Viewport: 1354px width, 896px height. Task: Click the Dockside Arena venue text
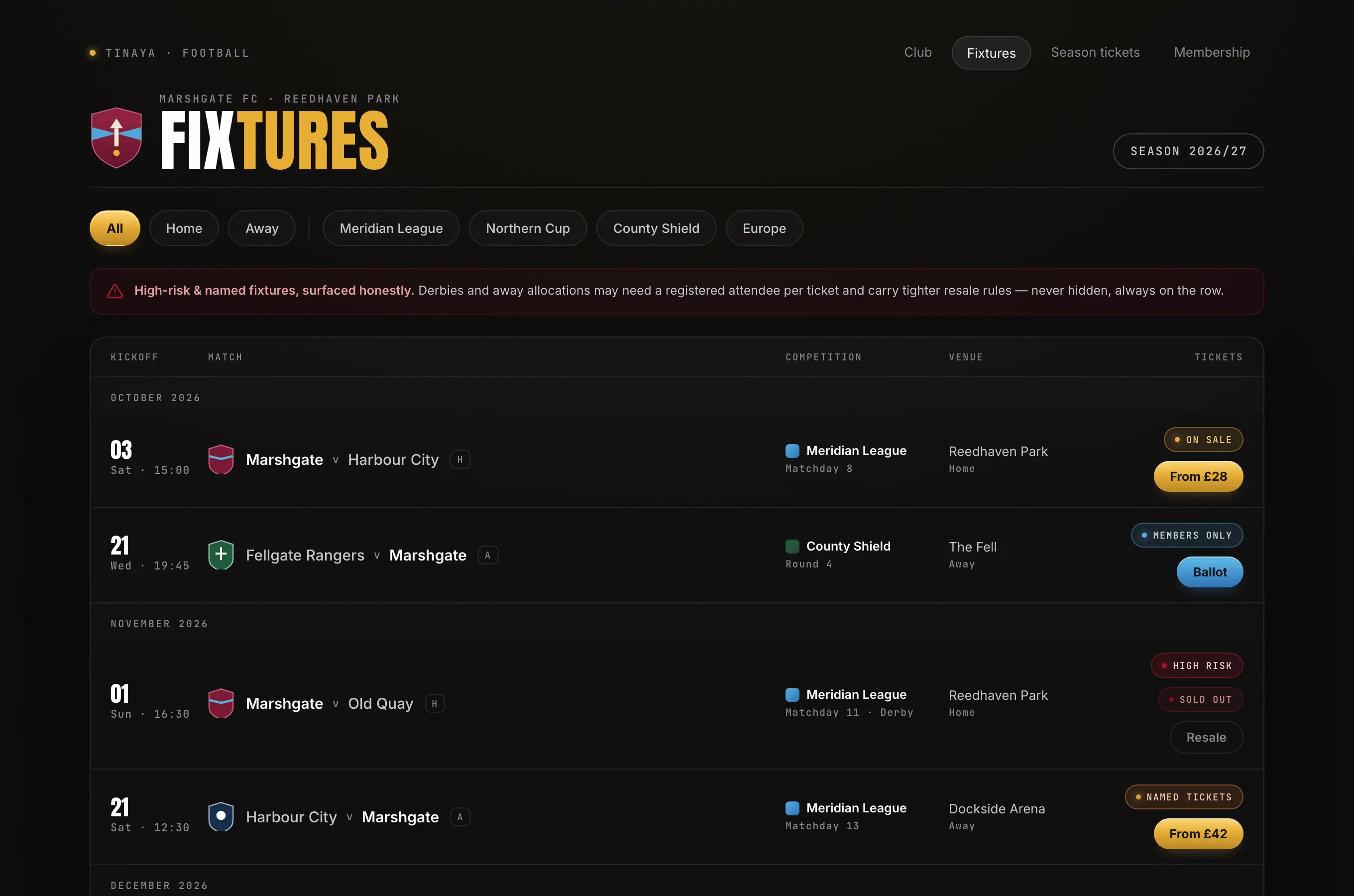click(x=997, y=808)
